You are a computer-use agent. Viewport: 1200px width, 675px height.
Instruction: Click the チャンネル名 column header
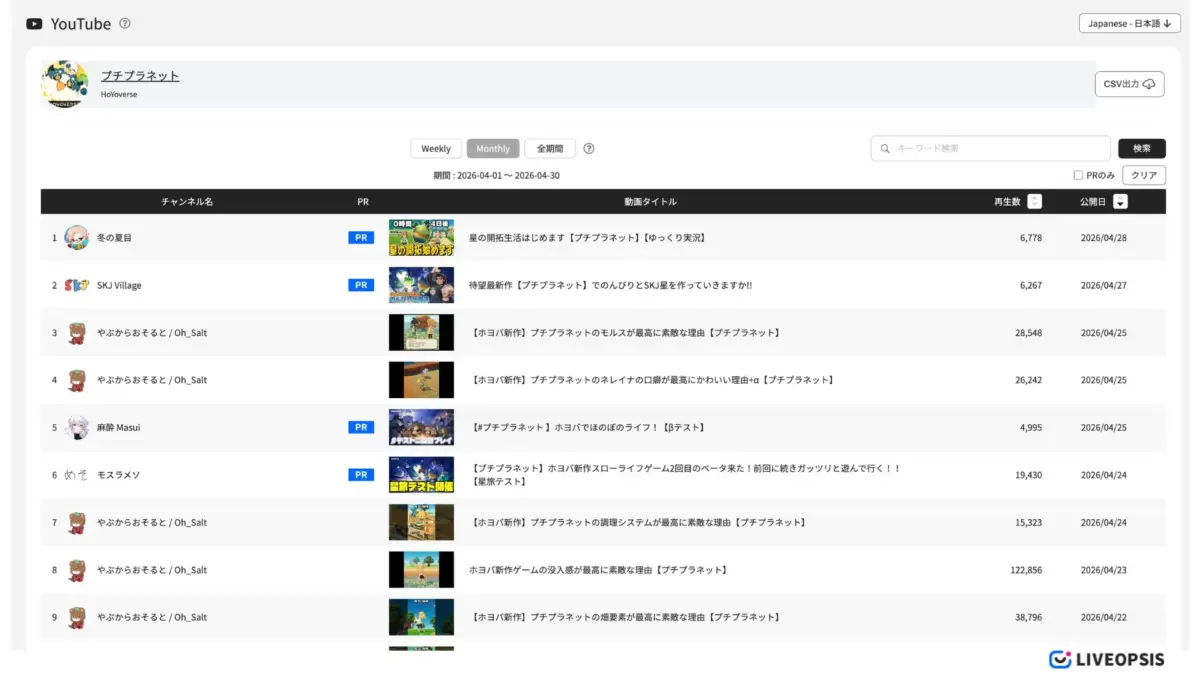187,201
